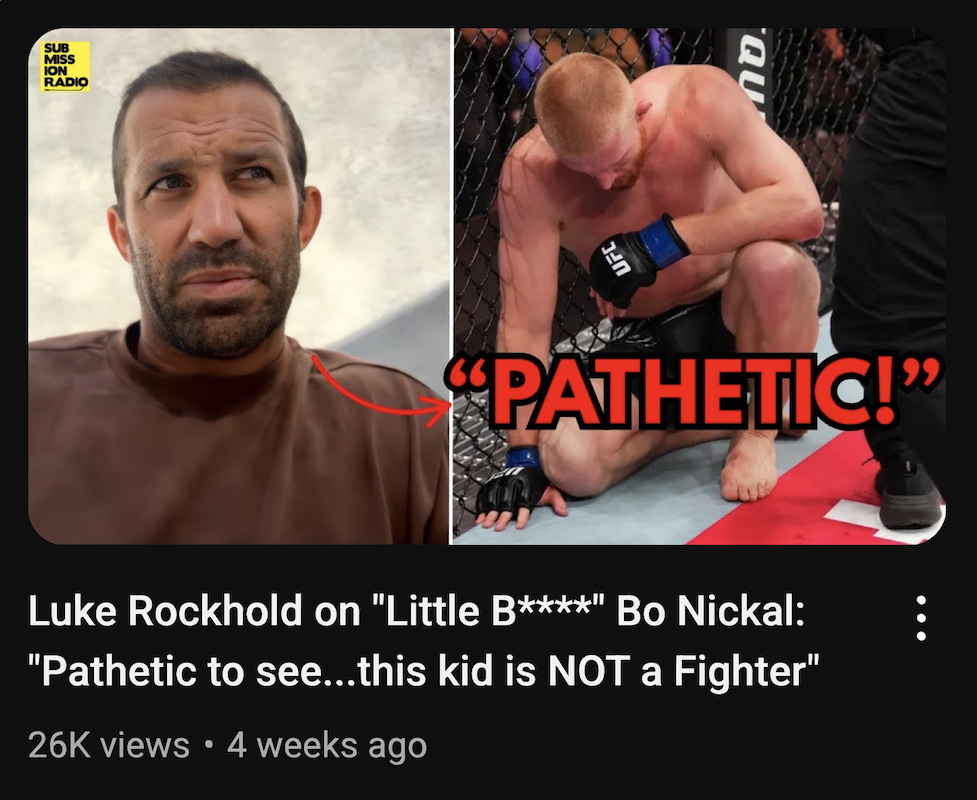
Task: Click the red curved arrow graphic
Action: point(380,391)
